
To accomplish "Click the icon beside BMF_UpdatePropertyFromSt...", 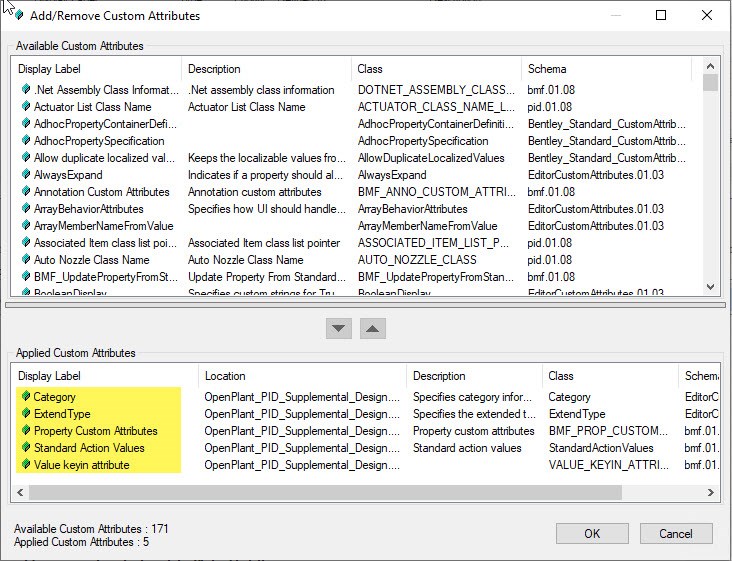I will 26,277.
